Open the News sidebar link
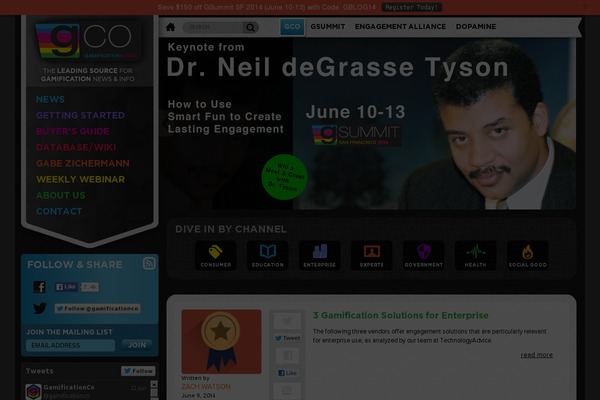The image size is (600, 400). click(50, 100)
